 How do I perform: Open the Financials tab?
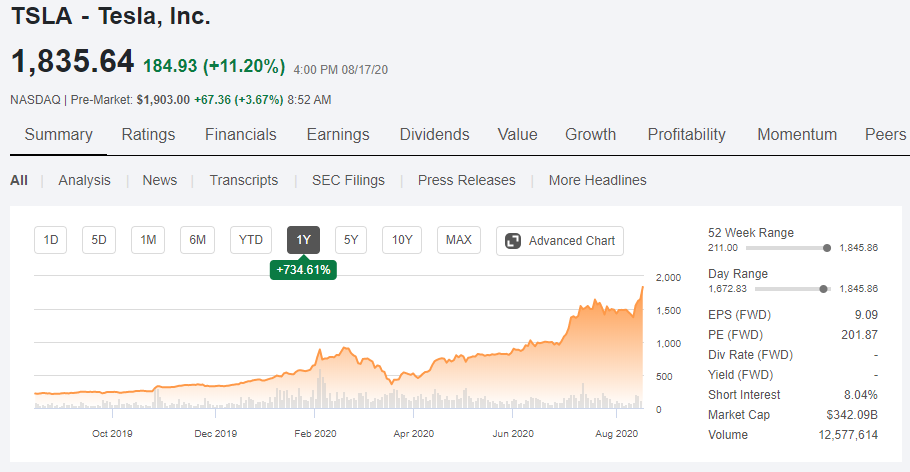240,135
